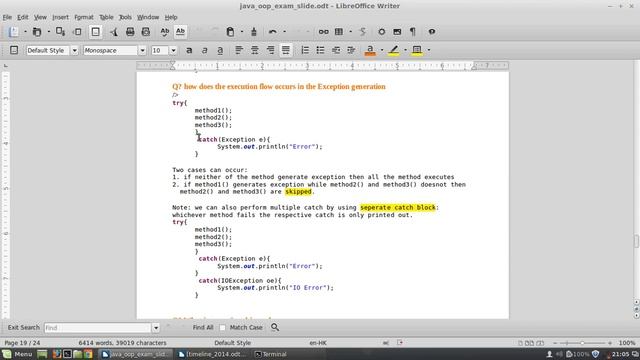Click the Open file toolbar icon
Viewport: 640px width, 360px height.
coord(37,32)
